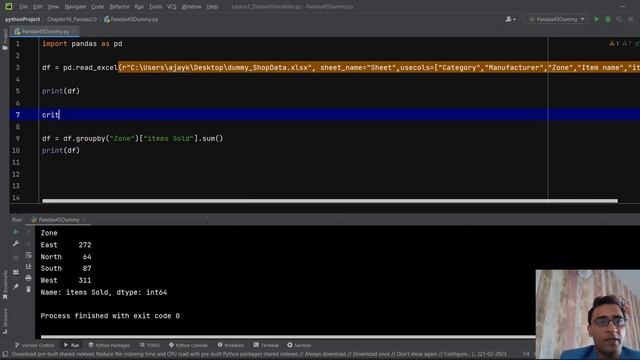Open the Structure sidebar tool window

[x=5, y=321]
